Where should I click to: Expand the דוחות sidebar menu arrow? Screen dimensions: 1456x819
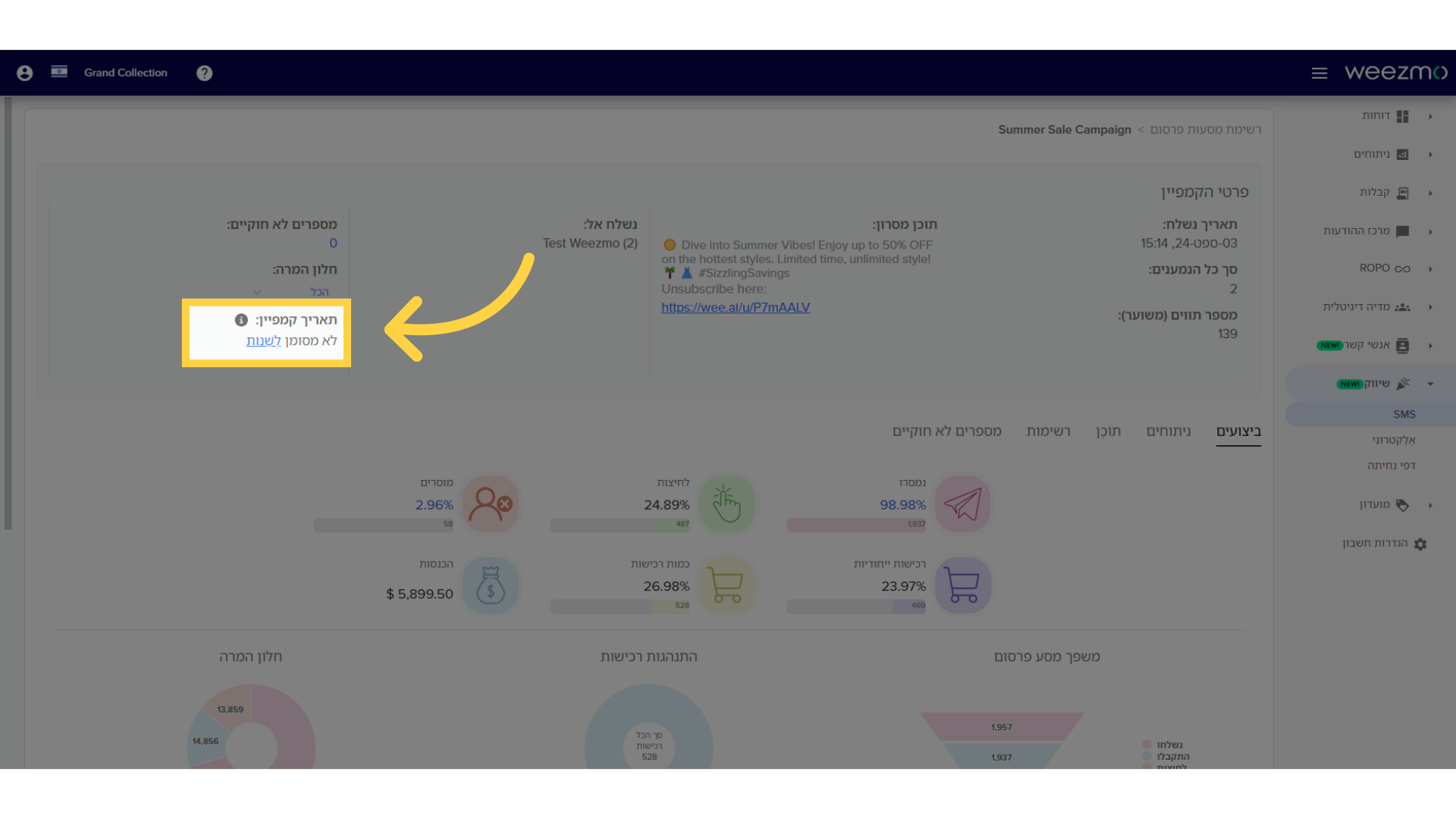[1430, 116]
